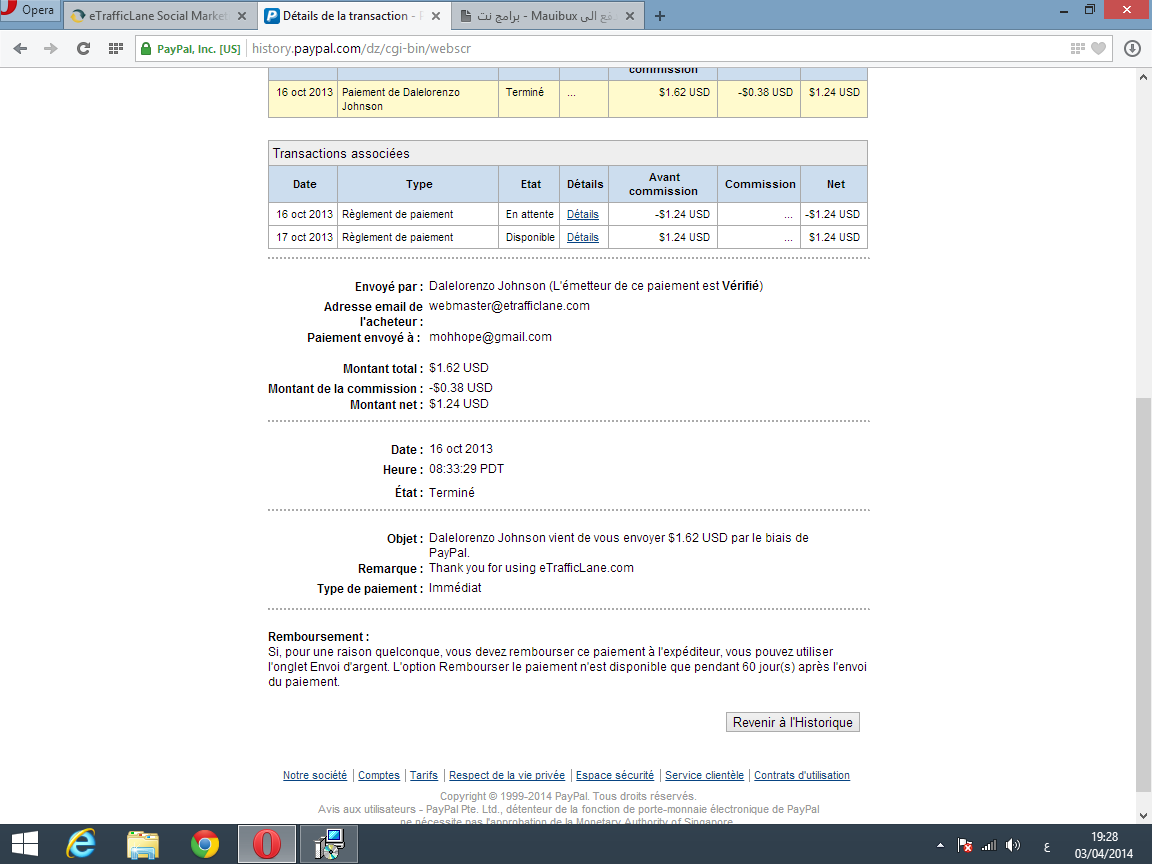The image size is (1152, 864).
Task: Open a new tab with the plus button
Action: tap(660, 16)
